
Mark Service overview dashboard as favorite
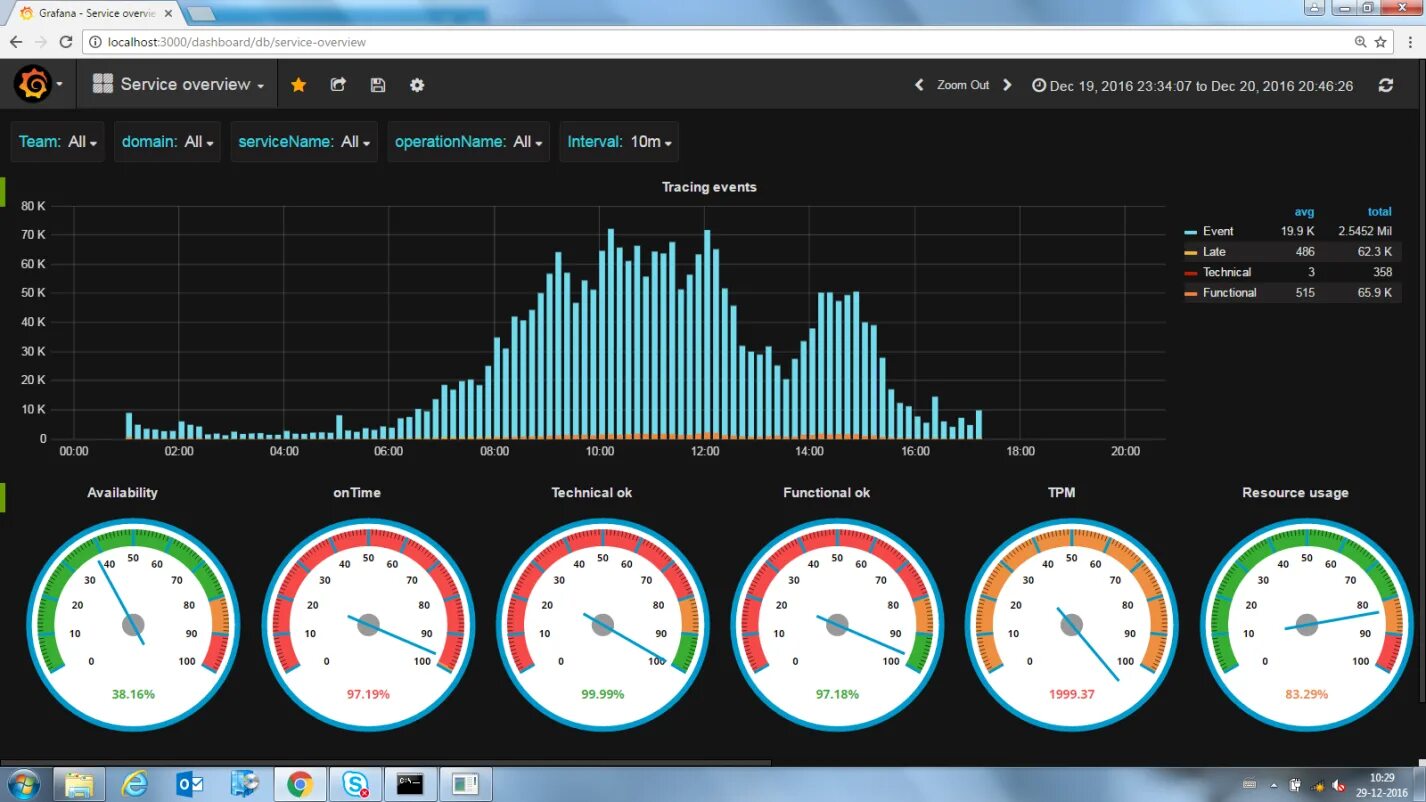(298, 85)
